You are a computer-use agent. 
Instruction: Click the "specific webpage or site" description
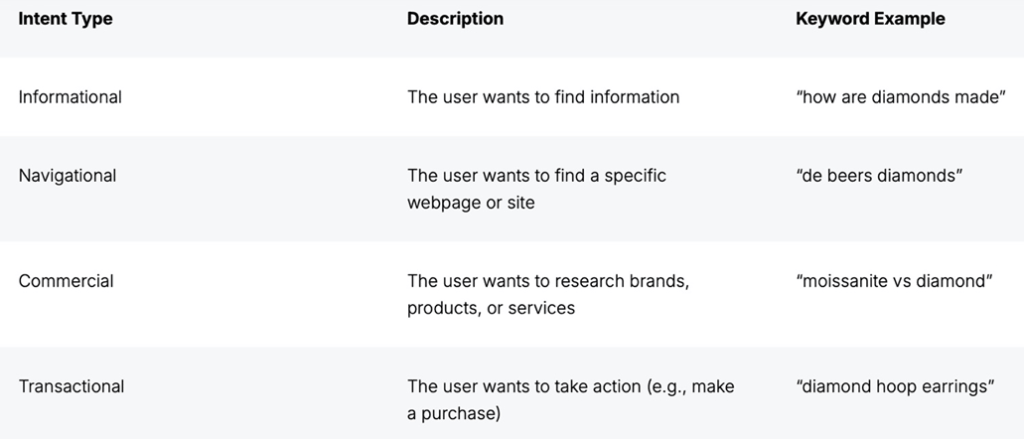[537, 189]
